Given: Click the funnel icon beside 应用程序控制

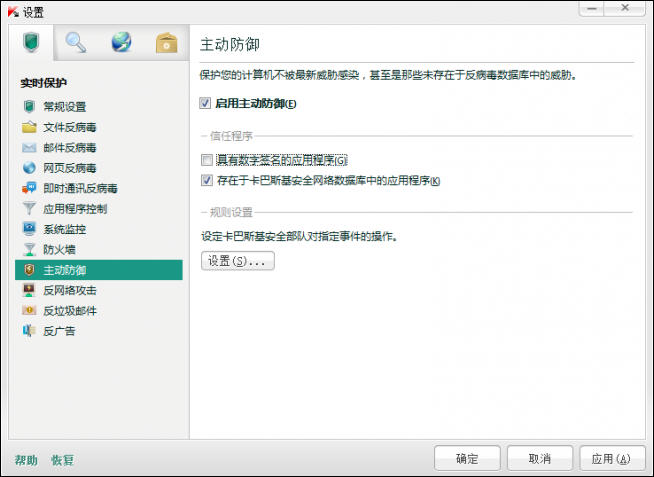Looking at the screenshot, I should pyautogui.click(x=29, y=208).
